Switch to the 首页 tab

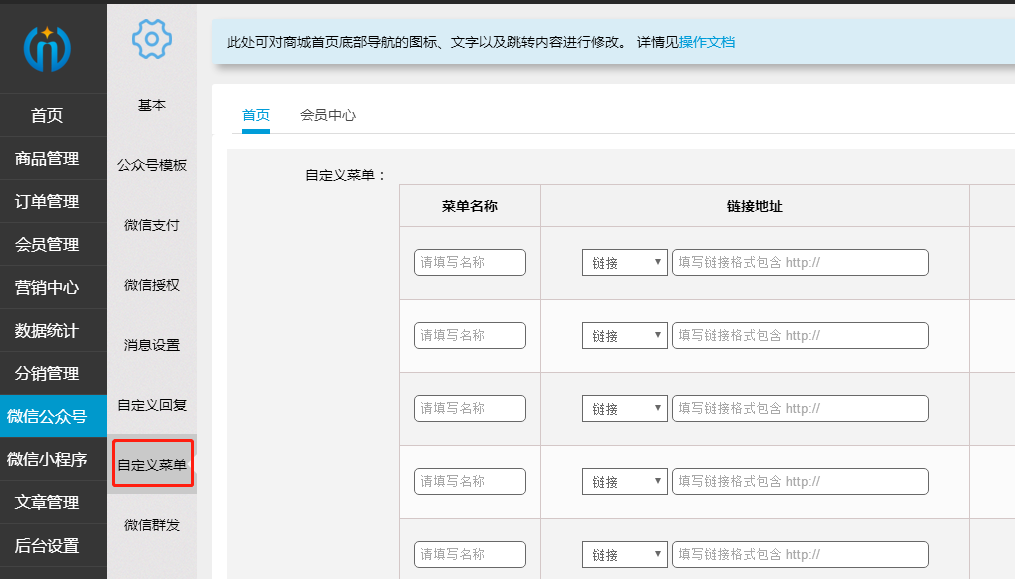pos(255,115)
